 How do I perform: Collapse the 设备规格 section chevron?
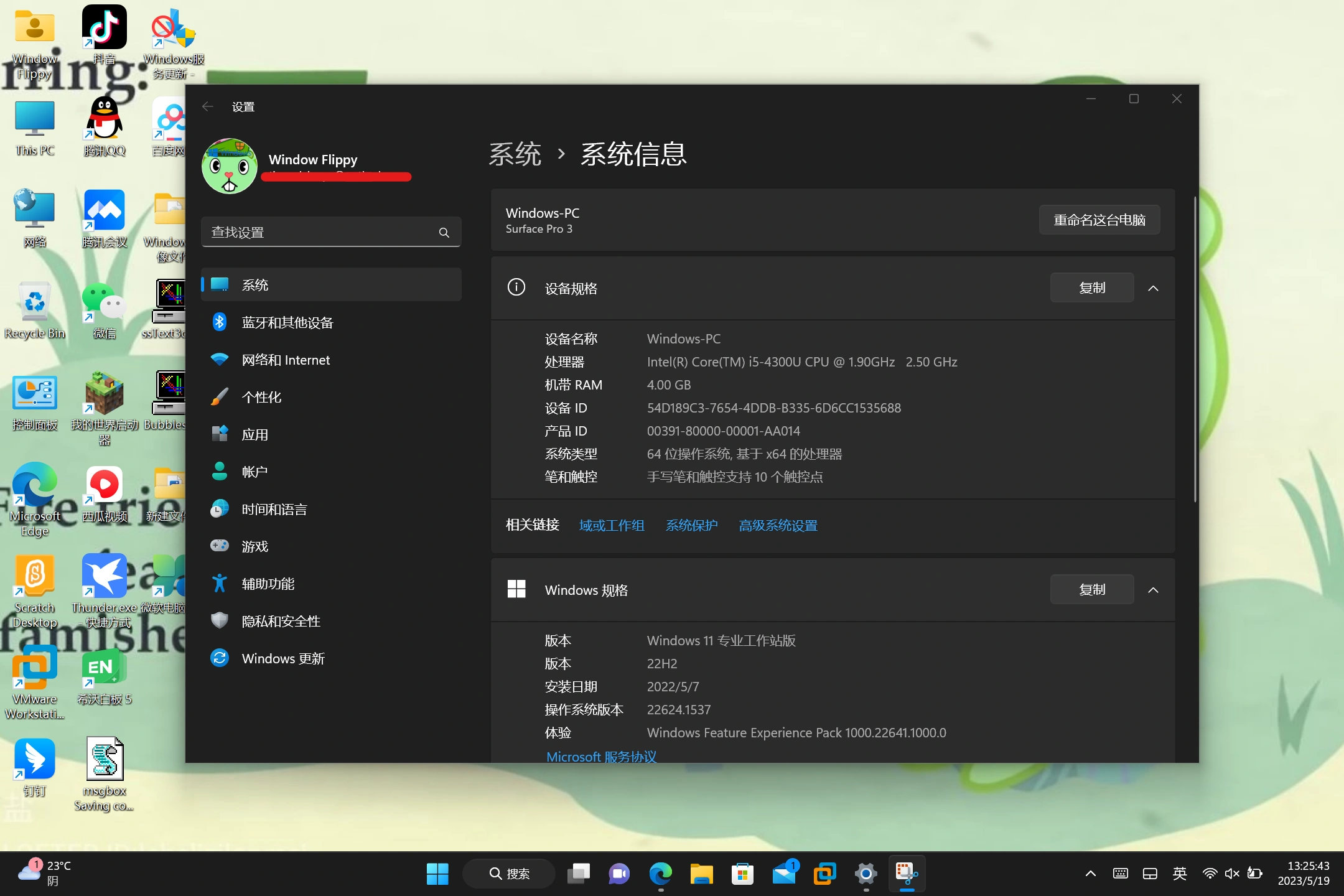tap(1153, 288)
